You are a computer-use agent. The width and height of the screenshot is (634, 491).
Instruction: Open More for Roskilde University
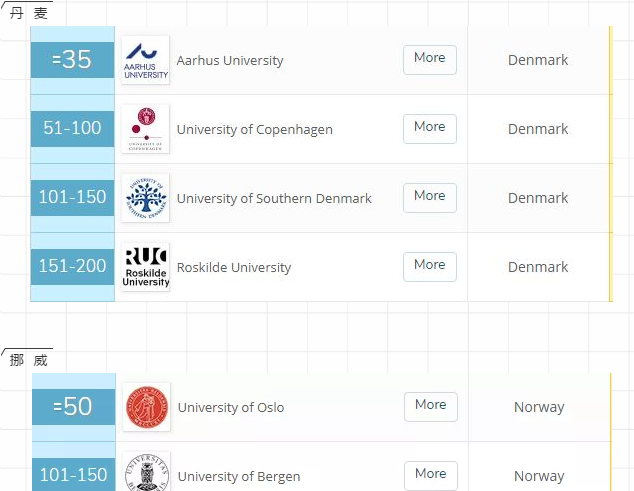[430, 267]
